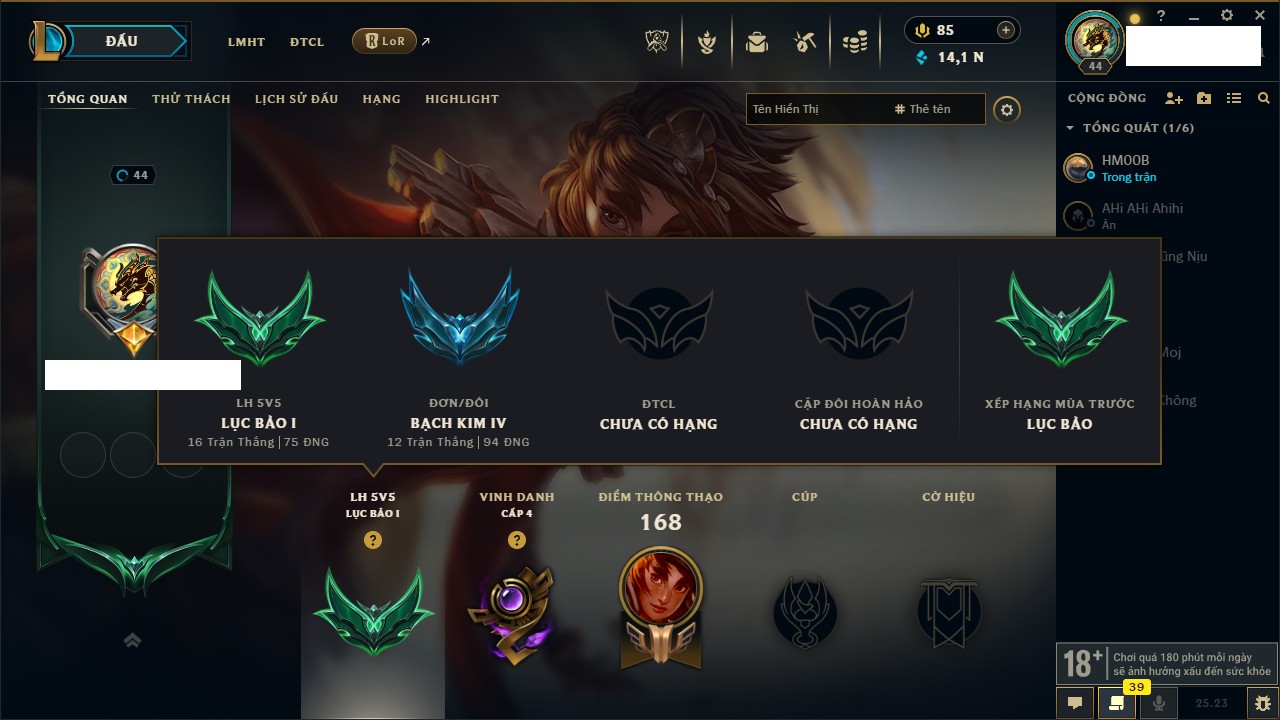The height and width of the screenshot is (720, 1280).
Task: Toggle the microphone mute button
Action: click(1159, 703)
